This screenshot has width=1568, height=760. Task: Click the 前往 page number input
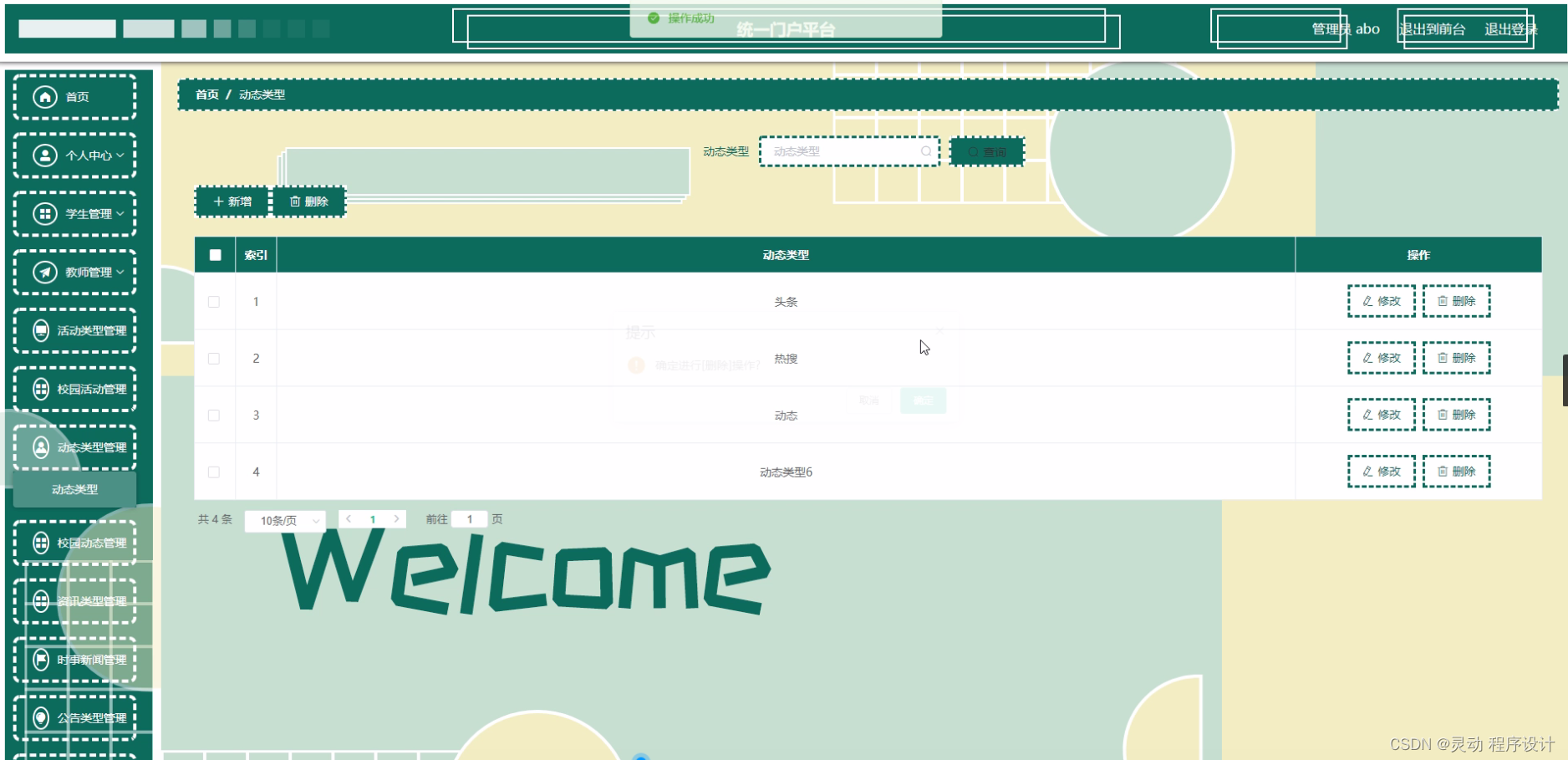coord(470,518)
